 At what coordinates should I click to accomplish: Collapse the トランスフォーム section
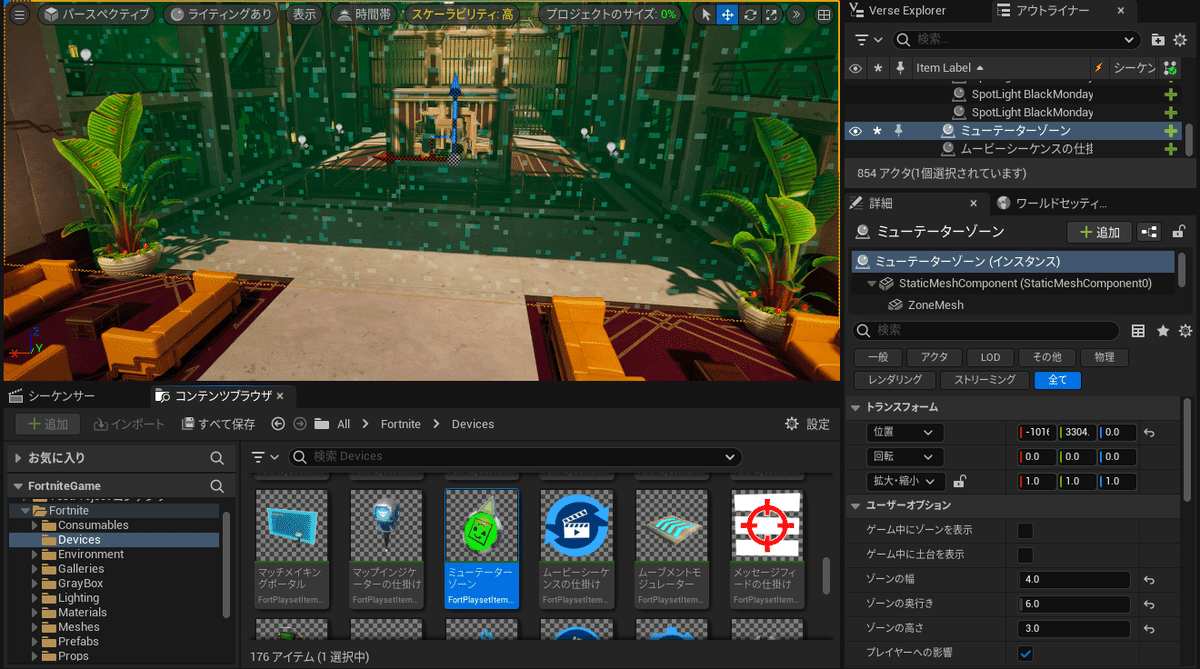coord(856,408)
